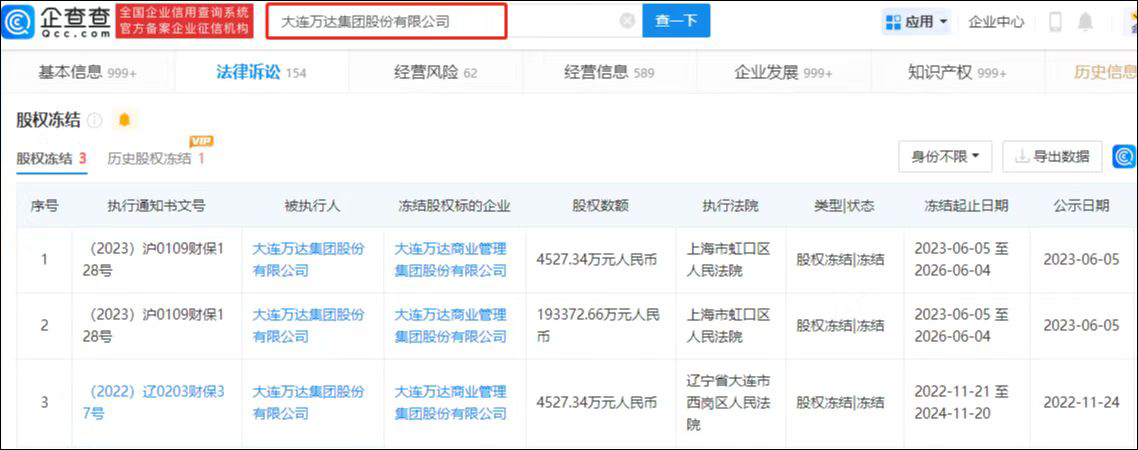Image resolution: width=1138 pixels, height=450 pixels.
Task: Select the 历史股权冻结 1 sub-tab
Action: pyautogui.click(x=156, y=158)
